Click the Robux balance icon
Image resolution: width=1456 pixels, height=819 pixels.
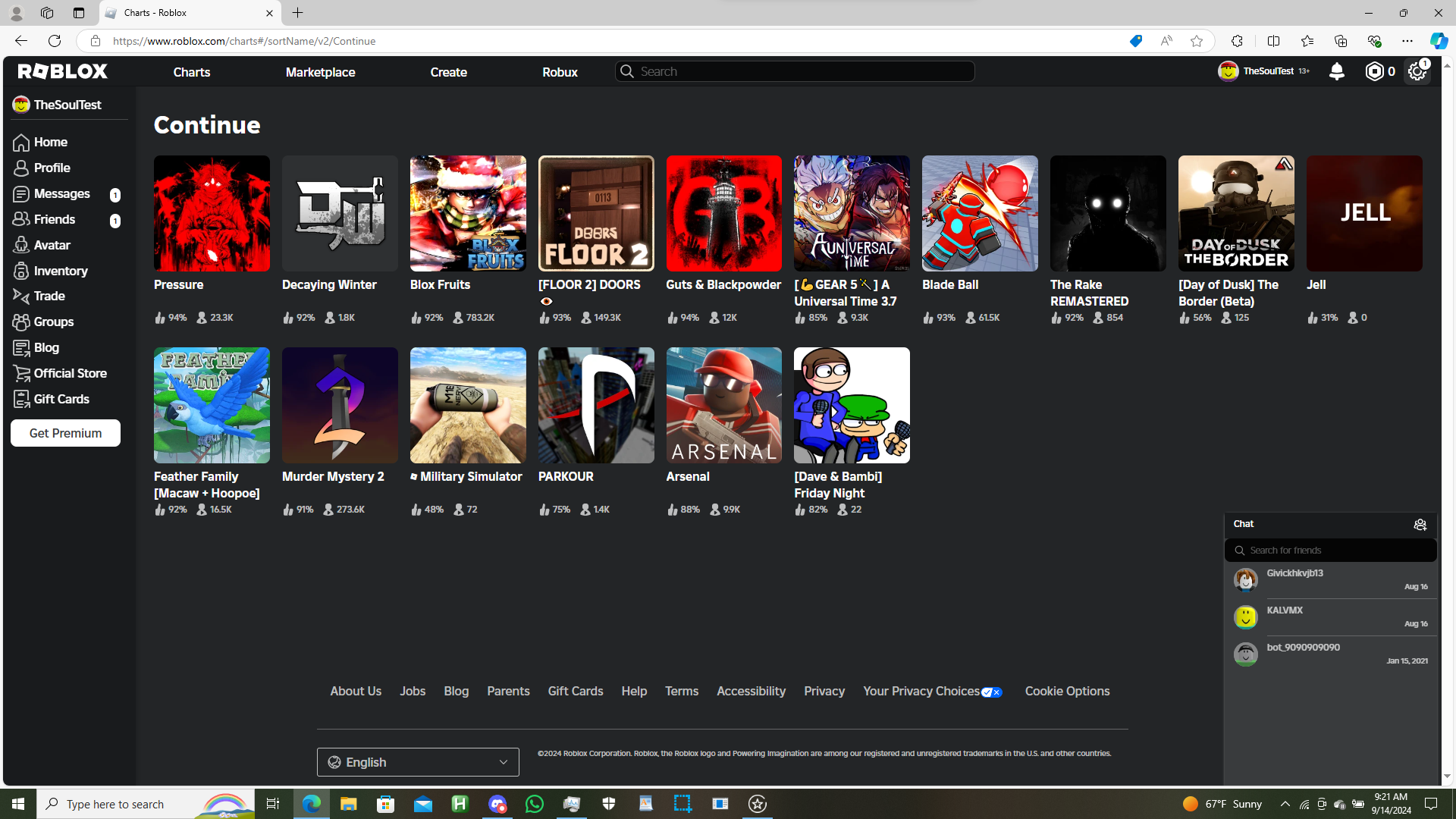[1374, 71]
